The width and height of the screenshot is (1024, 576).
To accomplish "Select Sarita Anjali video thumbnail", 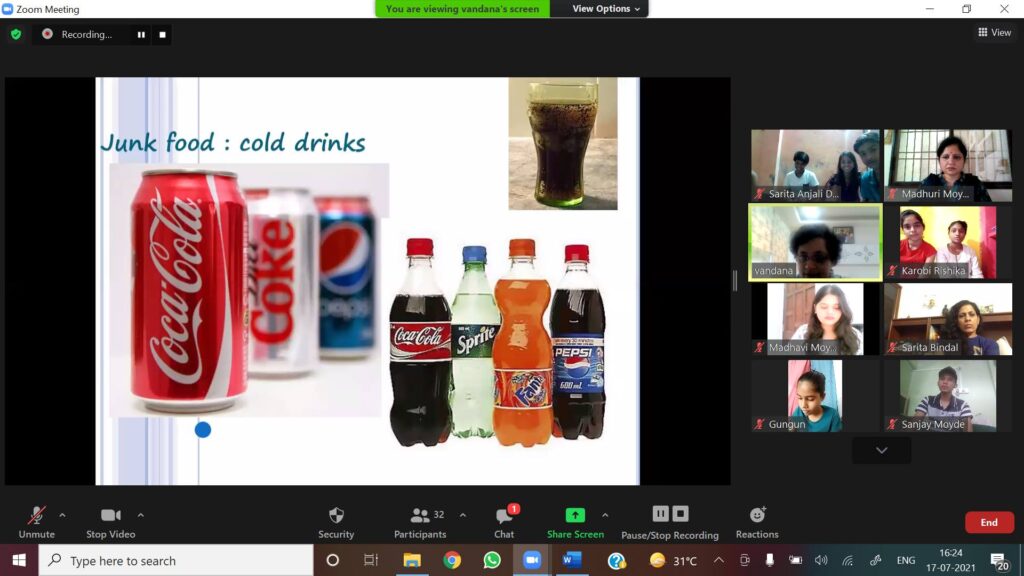I will coord(815,165).
